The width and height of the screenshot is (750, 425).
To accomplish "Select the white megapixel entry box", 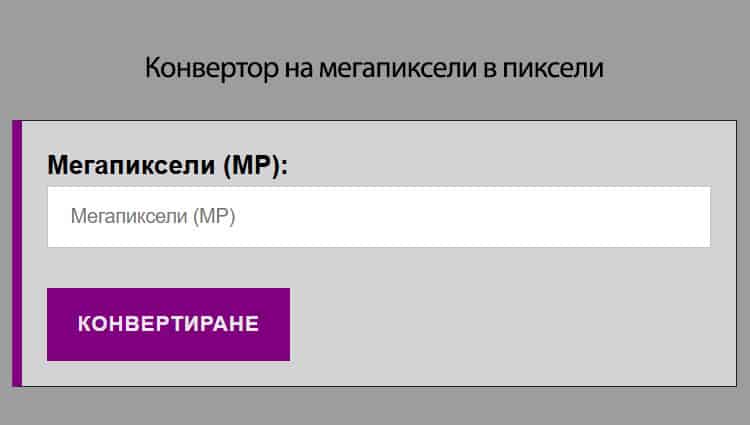I will [x=378, y=217].
